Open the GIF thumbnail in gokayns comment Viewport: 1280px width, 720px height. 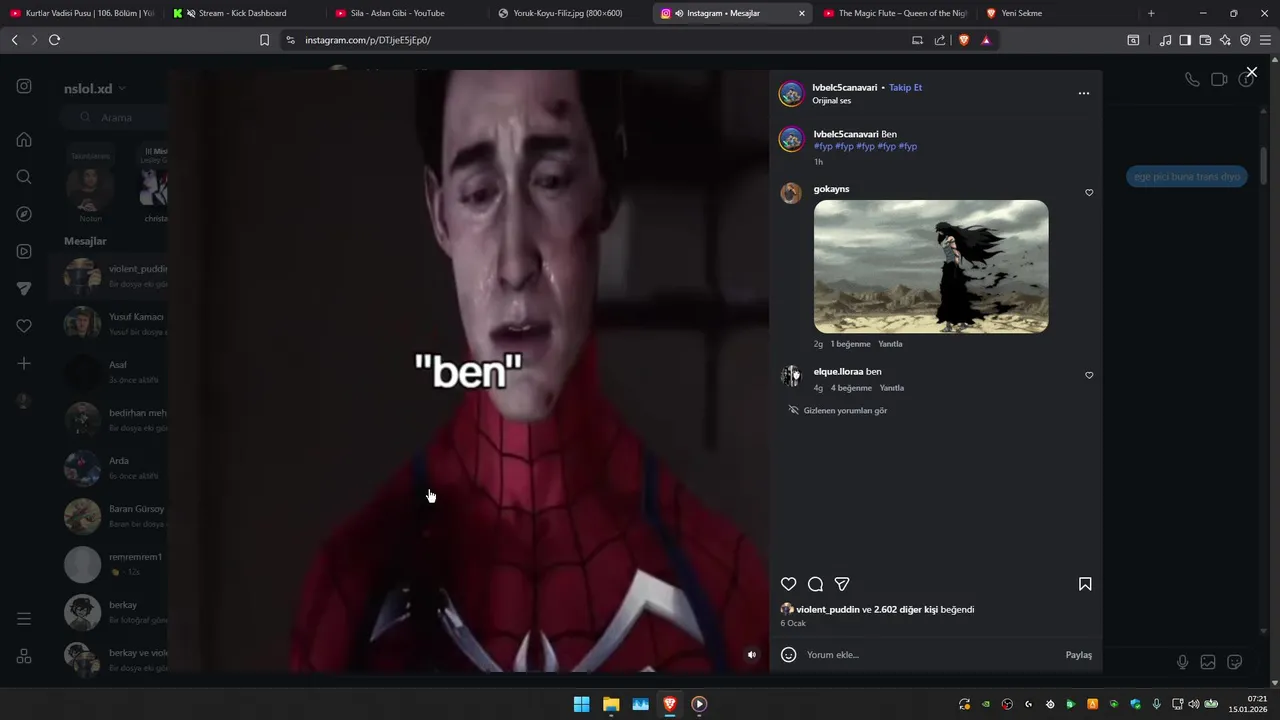click(x=931, y=266)
